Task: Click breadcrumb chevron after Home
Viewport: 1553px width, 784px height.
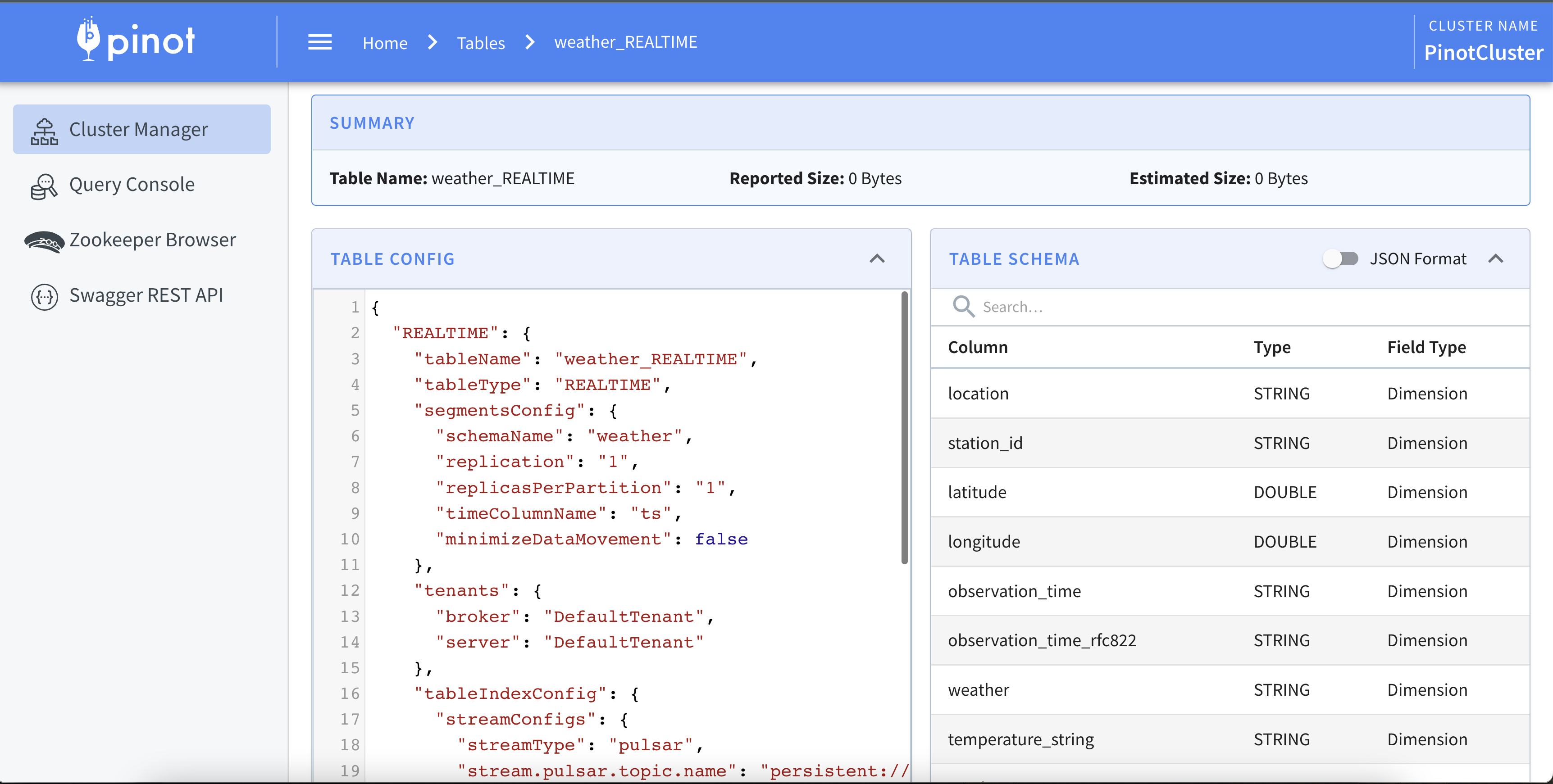Action: (x=432, y=42)
